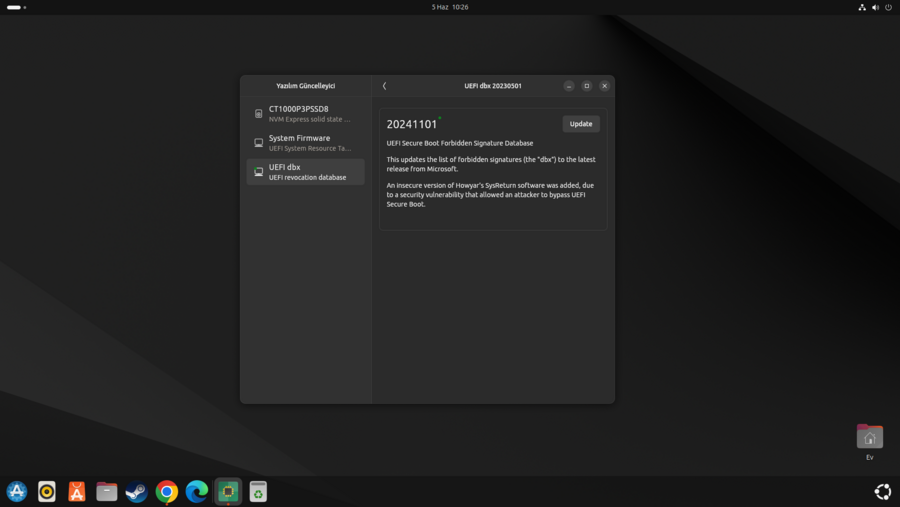Image resolution: width=900 pixels, height=507 pixels.
Task: Select UEFI dbx revocation database entry
Action: pyautogui.click(x=305, y=172)
